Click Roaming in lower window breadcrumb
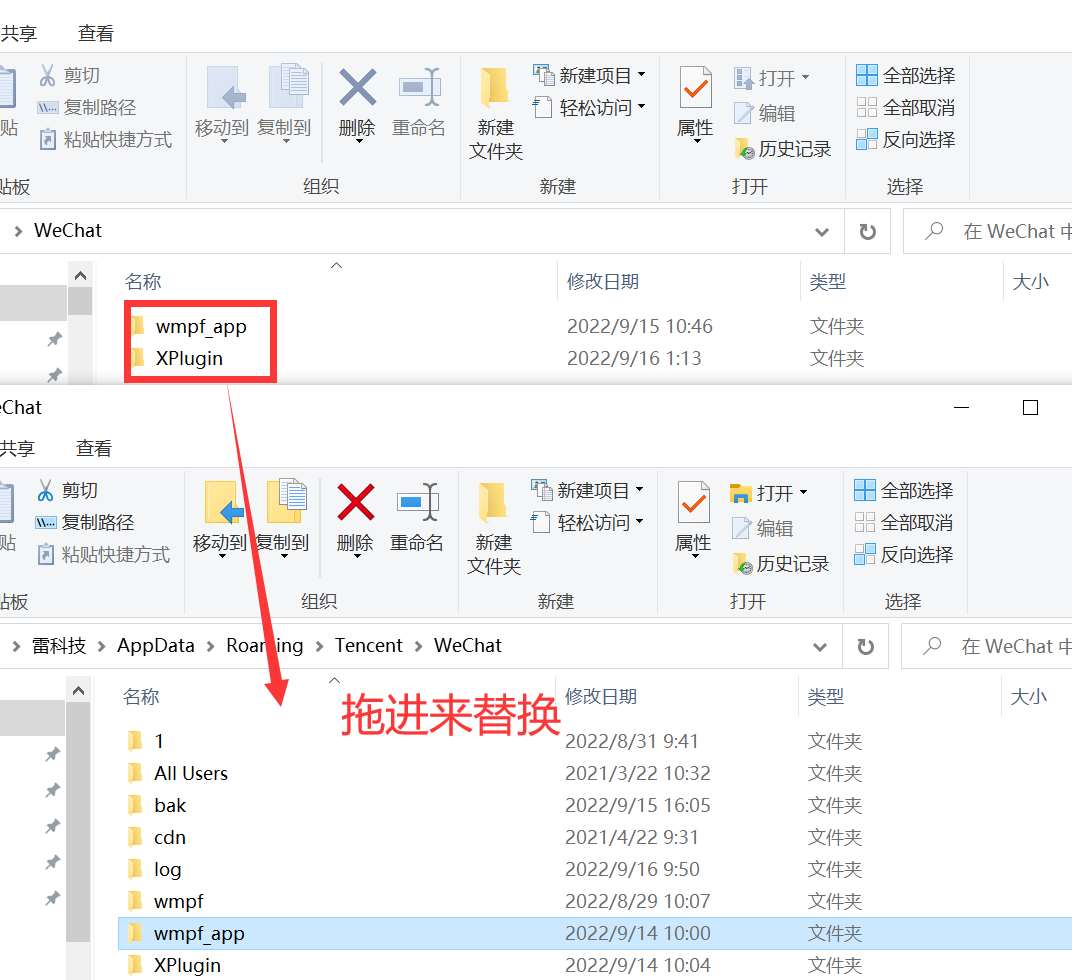Image resolution: width=1072 pixels, height=980 pixels. [265, 646]
